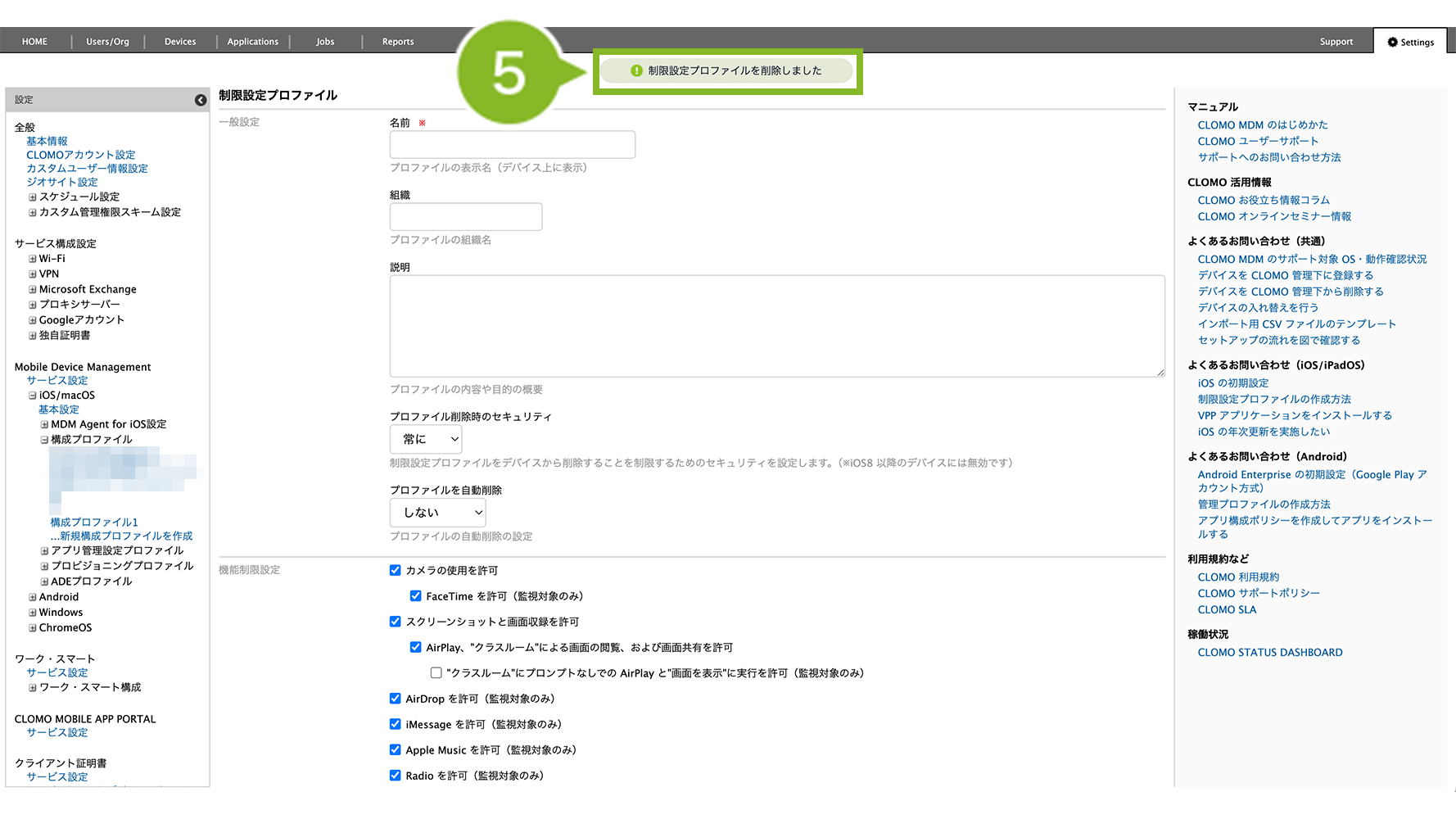
Task: Expand the Android plus icon
Action: point(33,598)
